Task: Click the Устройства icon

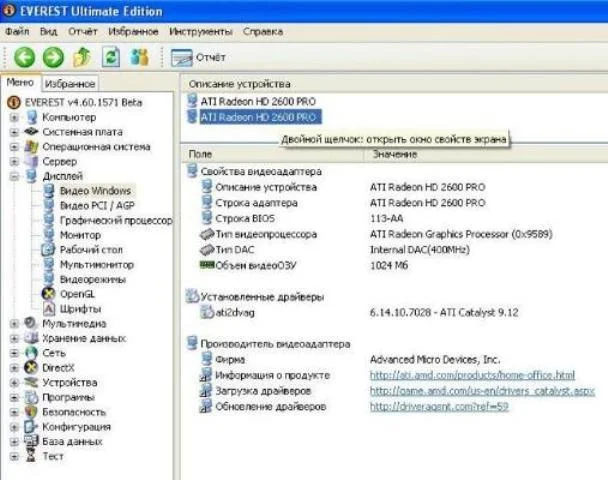Action: coord(31,382)
